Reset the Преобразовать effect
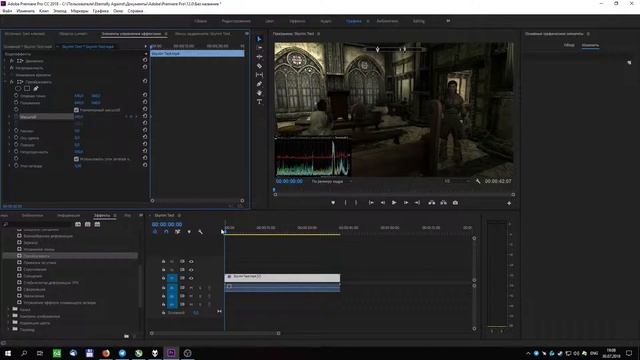Viewport: 640px width, 360px height. (145, 81)
